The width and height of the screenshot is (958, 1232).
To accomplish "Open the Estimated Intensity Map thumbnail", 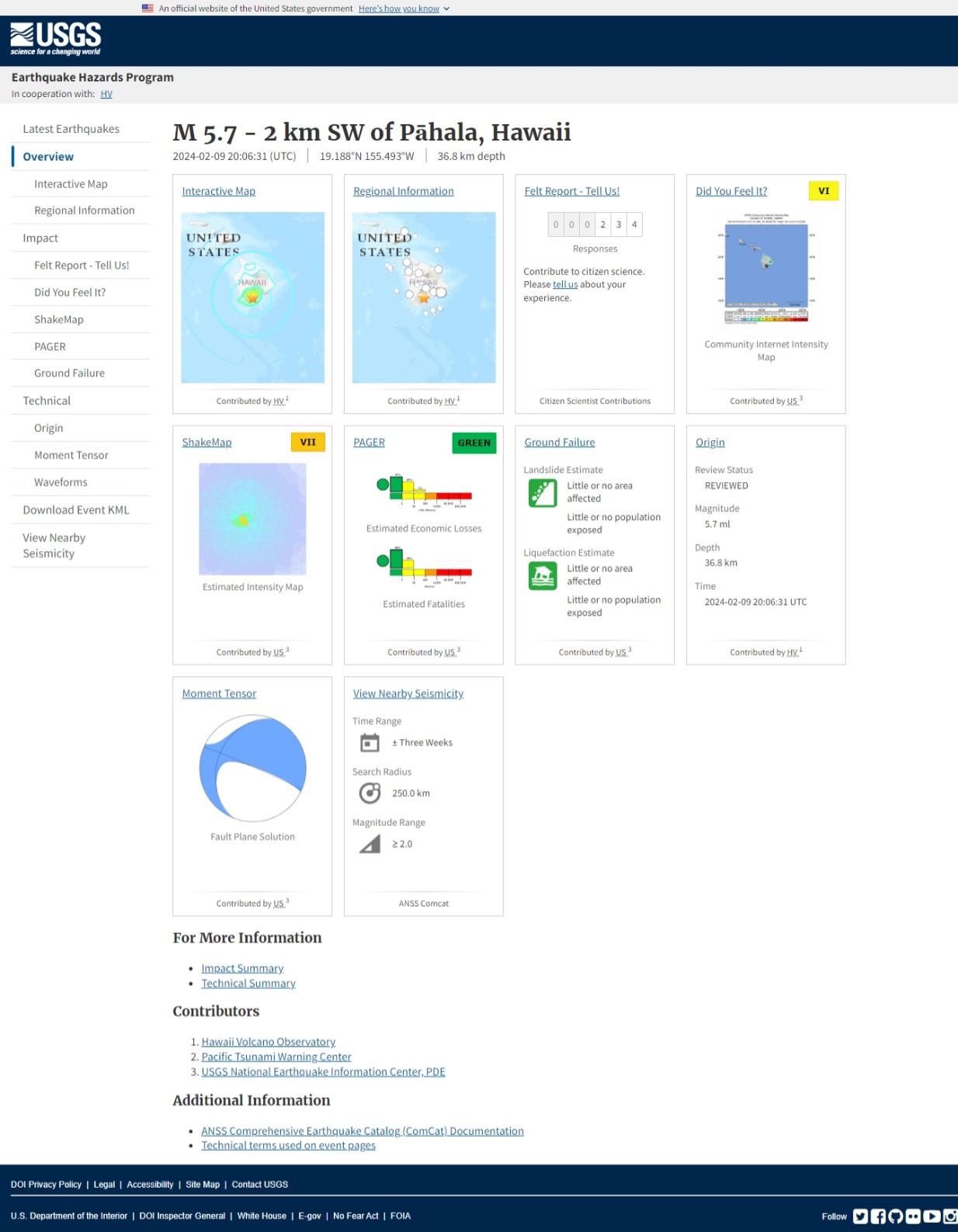I will coord(252,519).
